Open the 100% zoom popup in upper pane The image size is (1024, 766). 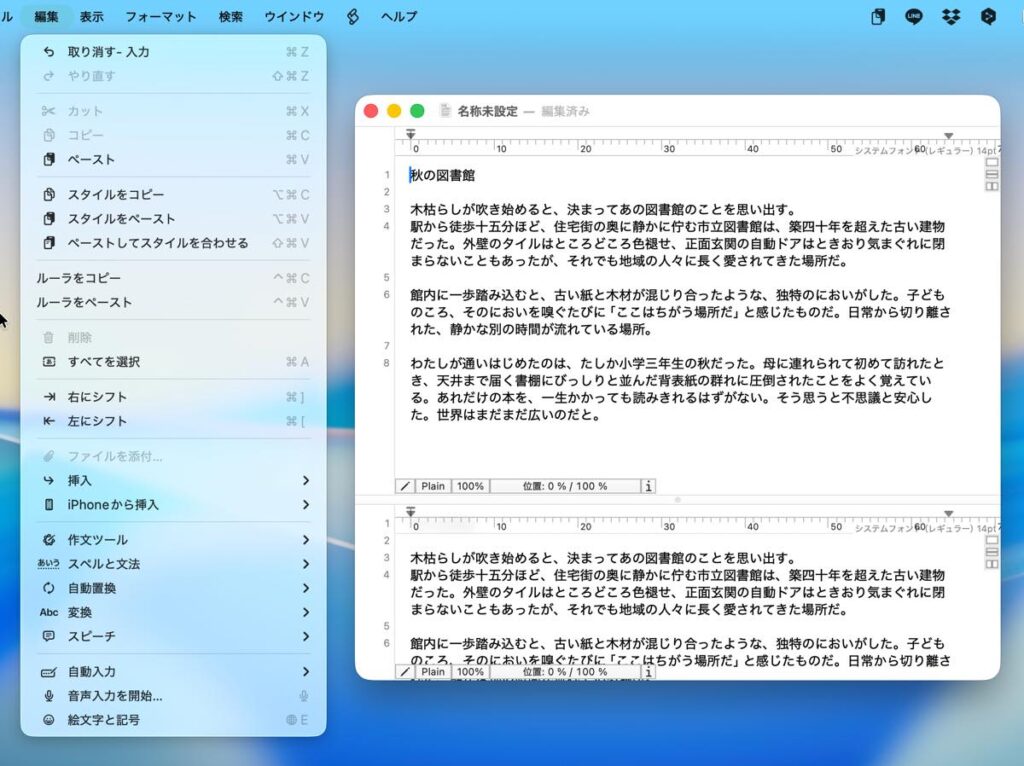pos(470,486)
